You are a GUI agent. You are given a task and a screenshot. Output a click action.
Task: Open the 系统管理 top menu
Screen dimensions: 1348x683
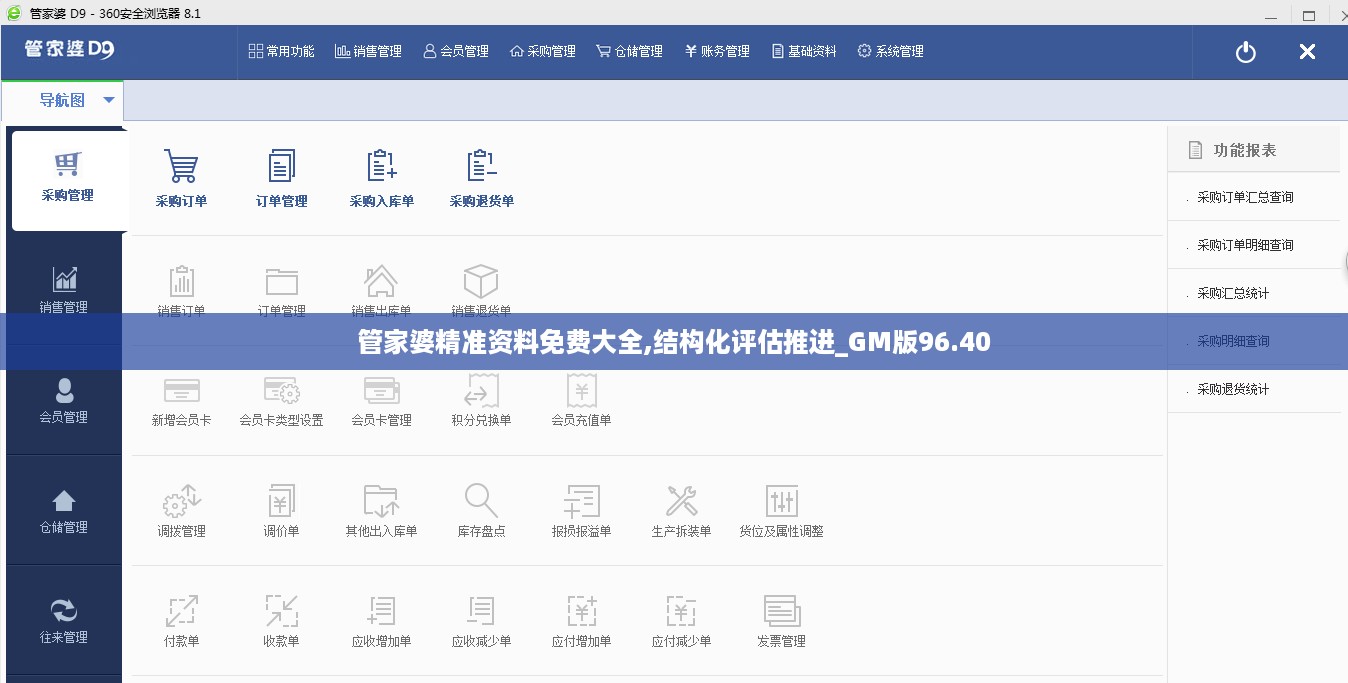890,51
